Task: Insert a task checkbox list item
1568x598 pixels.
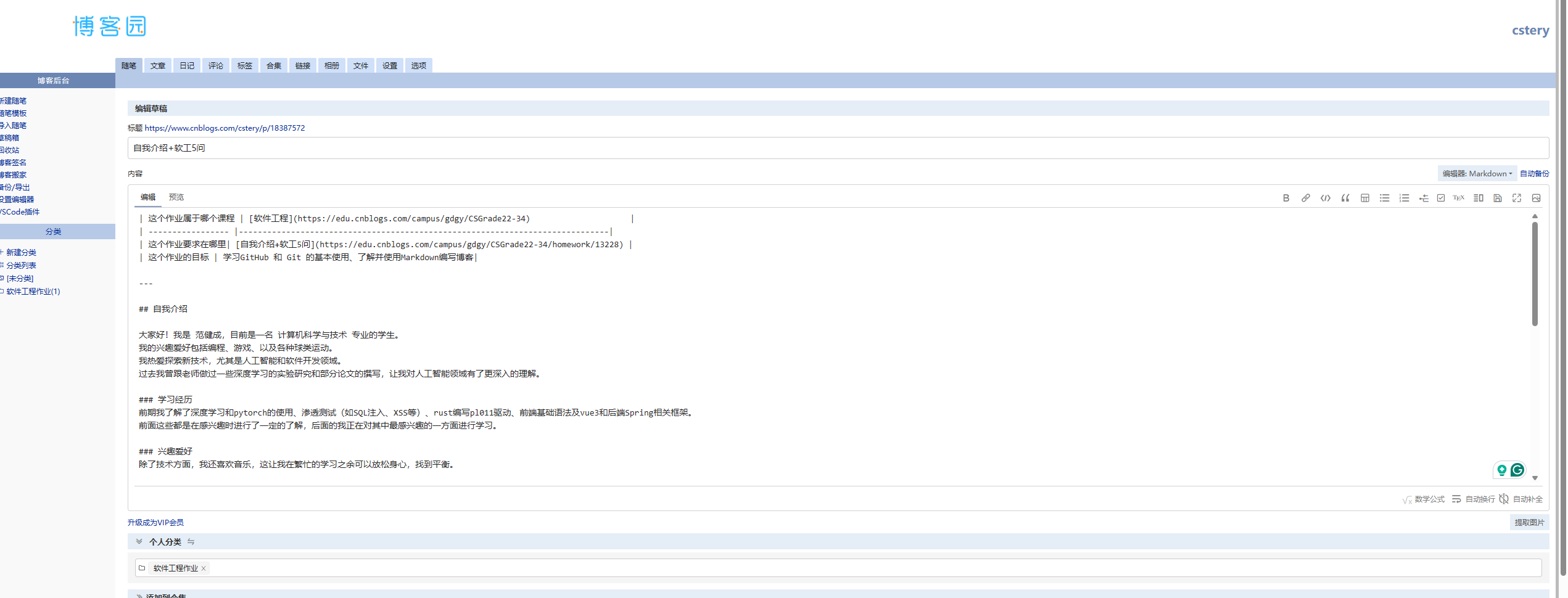Action: click(x=1440, y=198)
